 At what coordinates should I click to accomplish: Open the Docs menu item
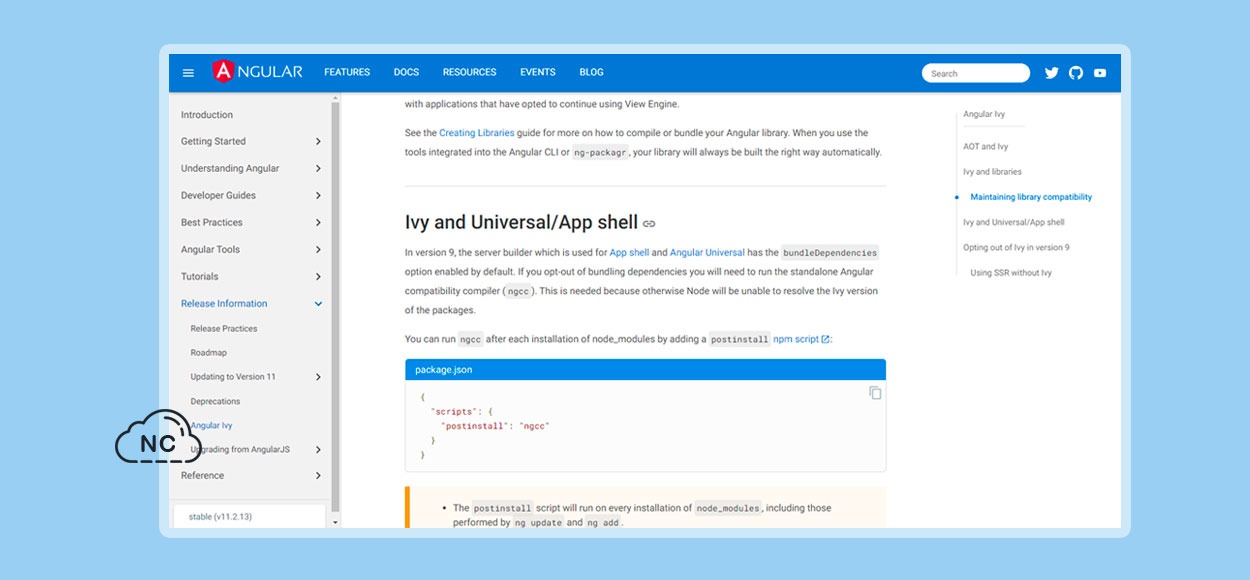tap(406, 72)
